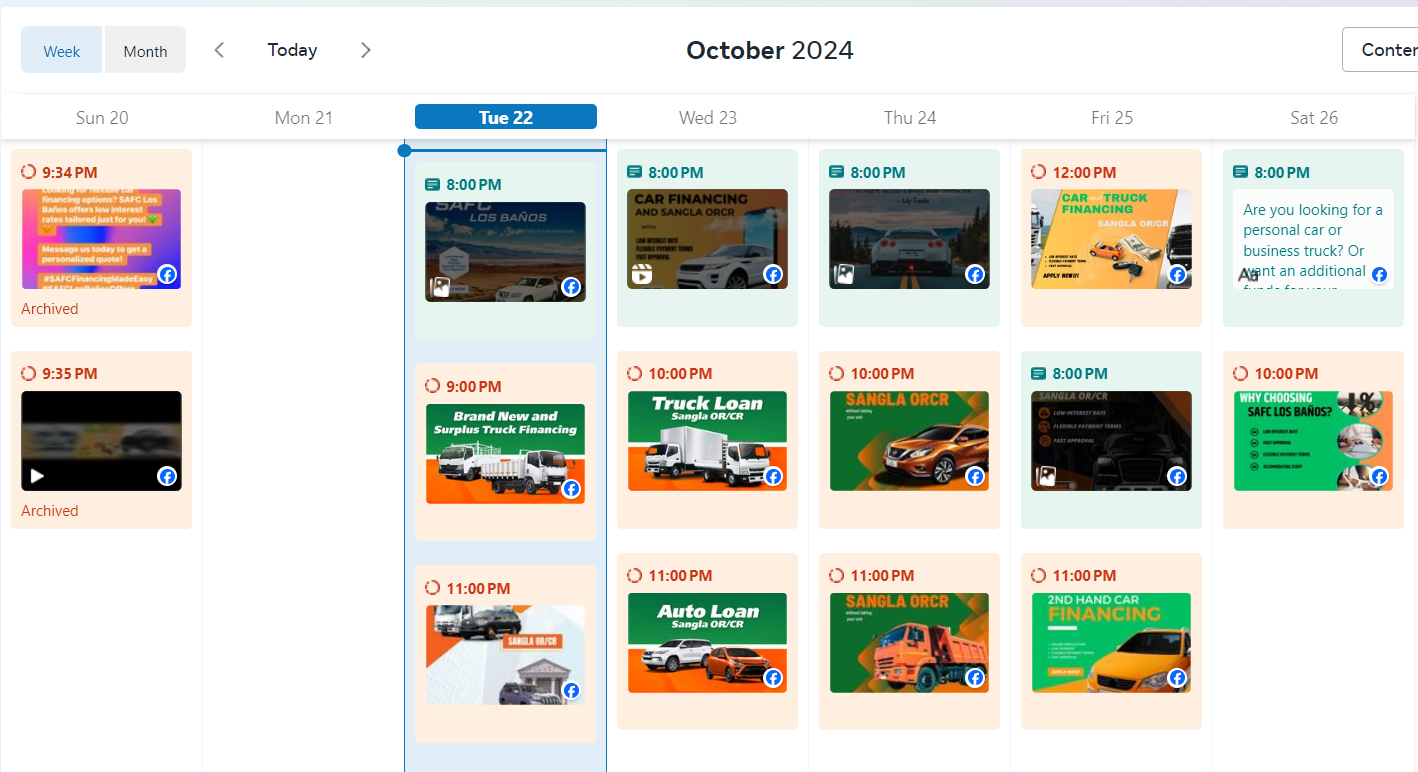Switch to the Week view tab
1418x772 pixels.
[62, 51]
